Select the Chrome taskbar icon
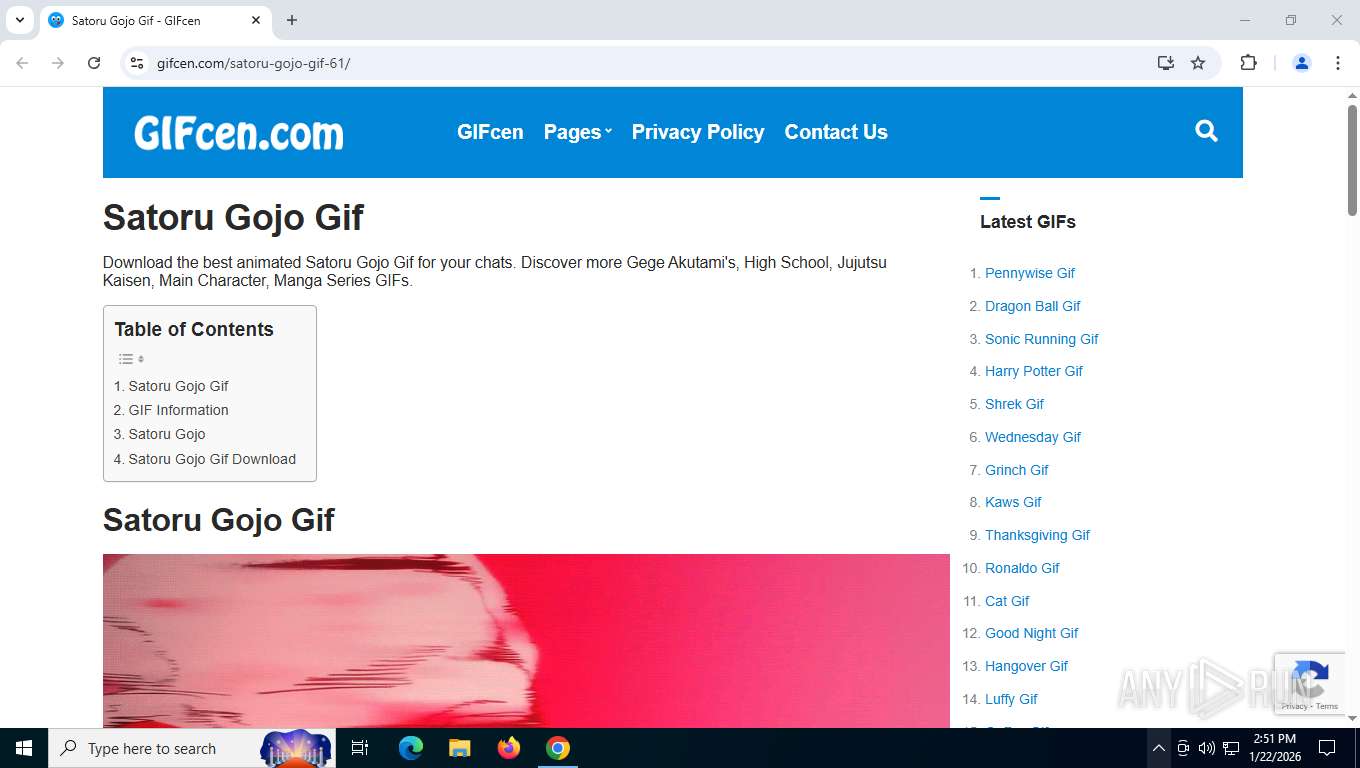Screen dimensions: 1360x768 point(558,748)
